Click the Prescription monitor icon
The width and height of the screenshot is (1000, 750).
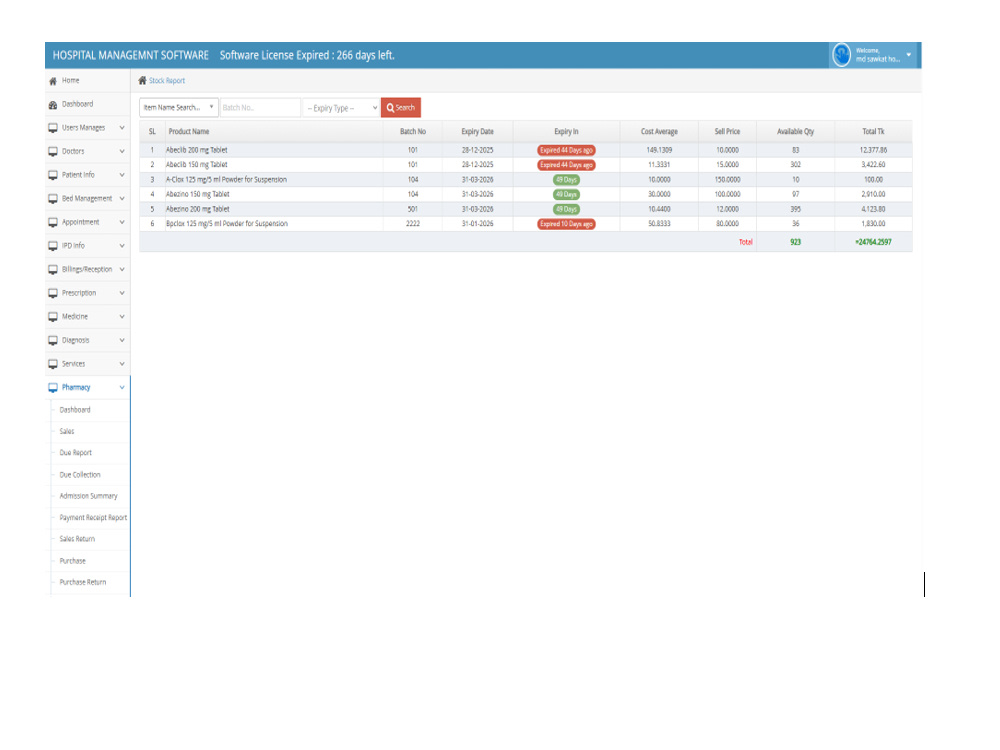[53, 293]
